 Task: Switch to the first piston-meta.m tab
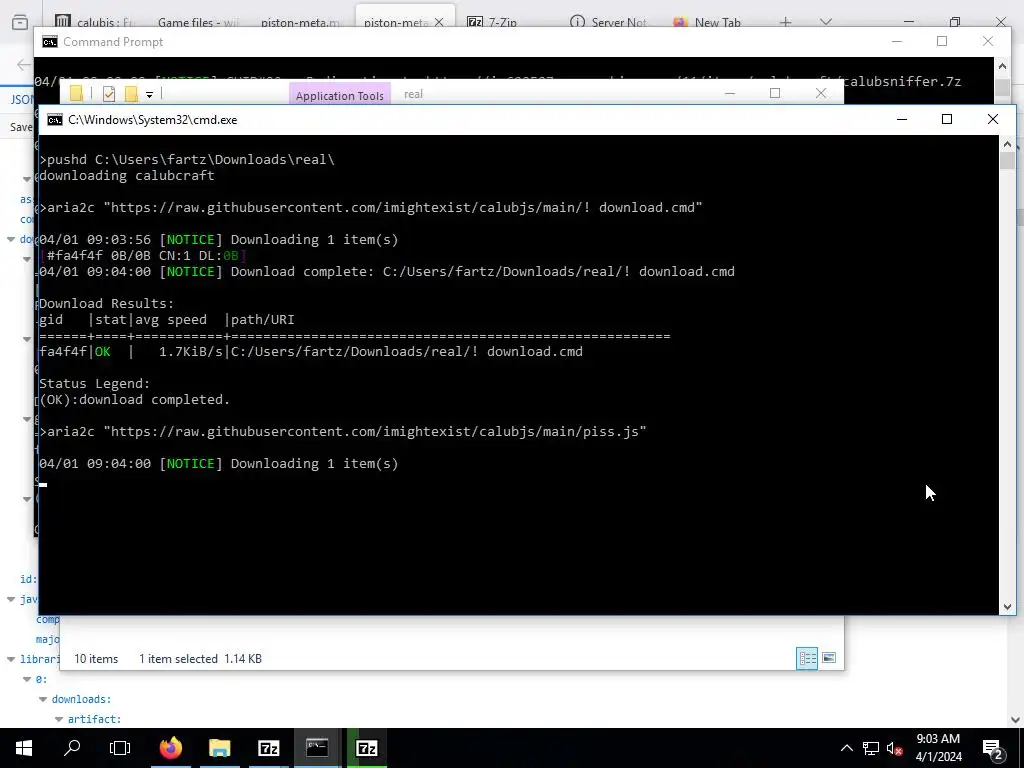pyautogui.click(x=301, y=22)
